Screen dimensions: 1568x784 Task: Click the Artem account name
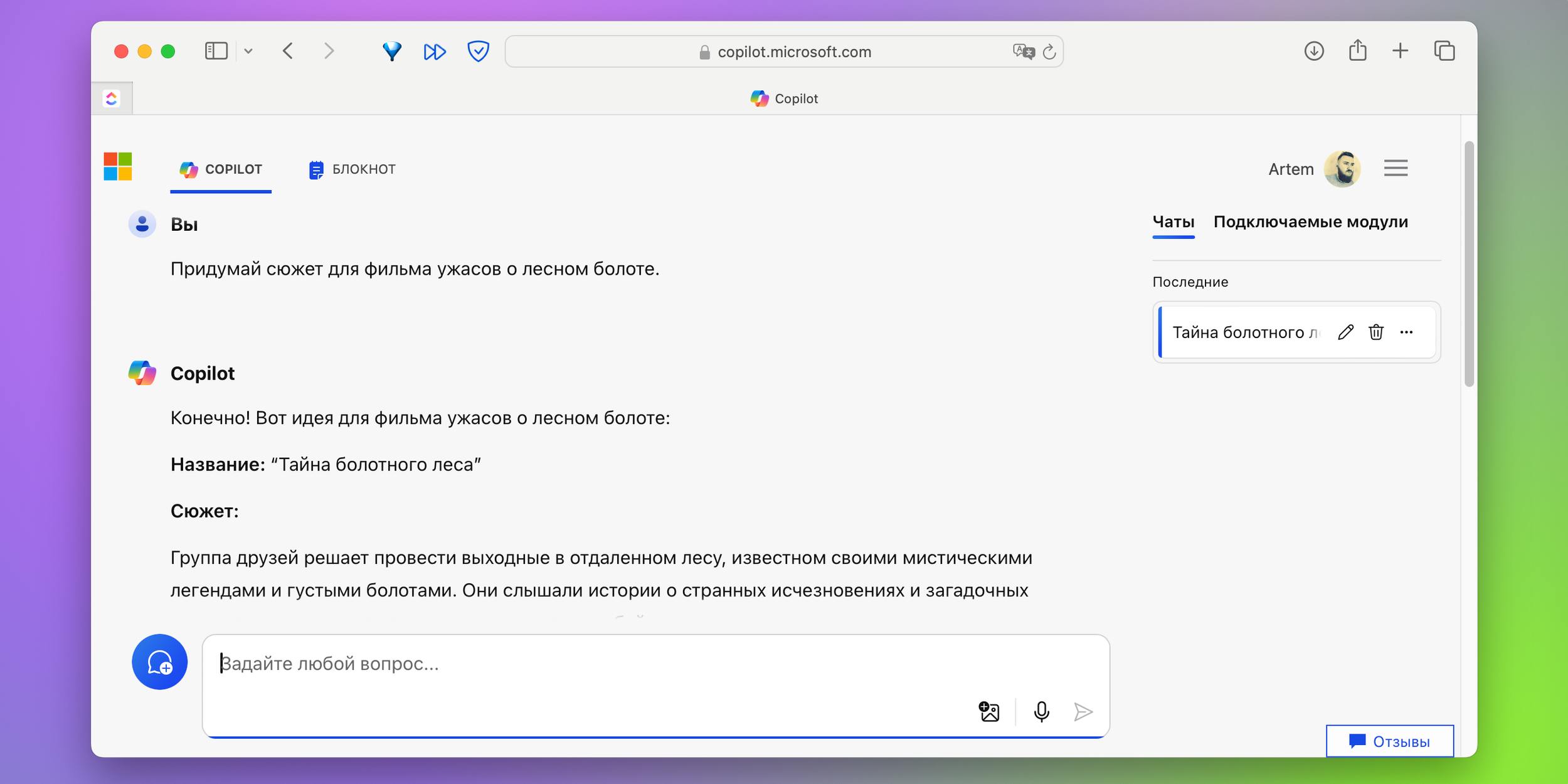click(x=1291, y=169)
